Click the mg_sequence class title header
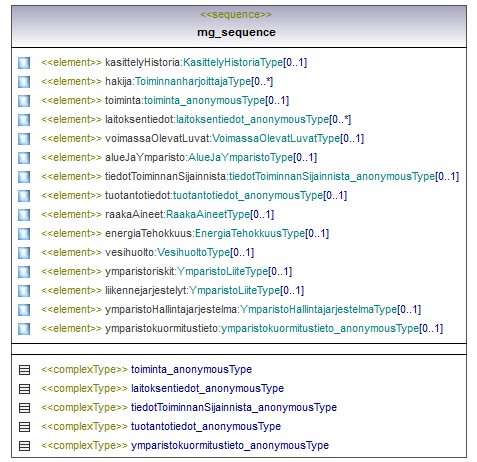 click(236, 32)
